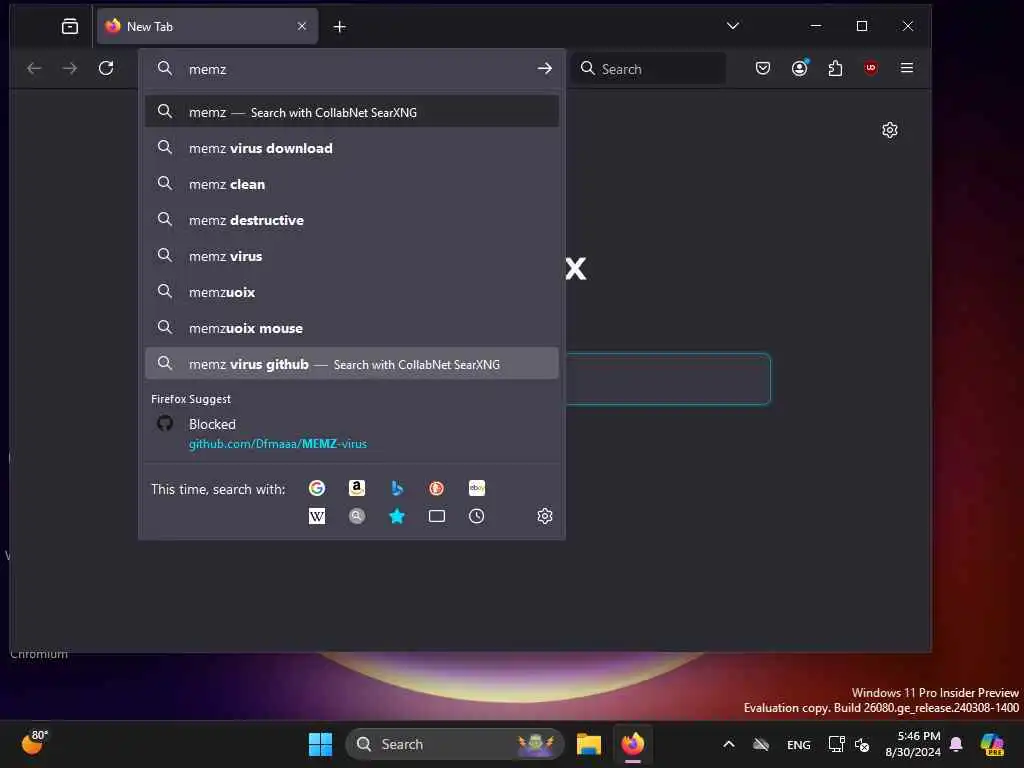Select 'memz — Search with CollabNet SearXNG'

coord(351,112)
